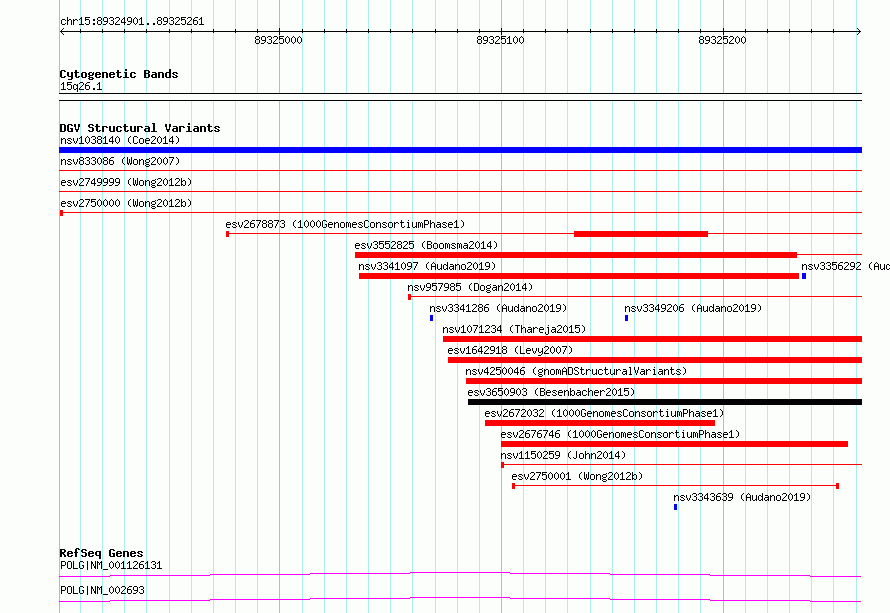Click the 15q26.1 cytogenetic band label
Viewport: 890px width, 613px height.
coord(81,87)
